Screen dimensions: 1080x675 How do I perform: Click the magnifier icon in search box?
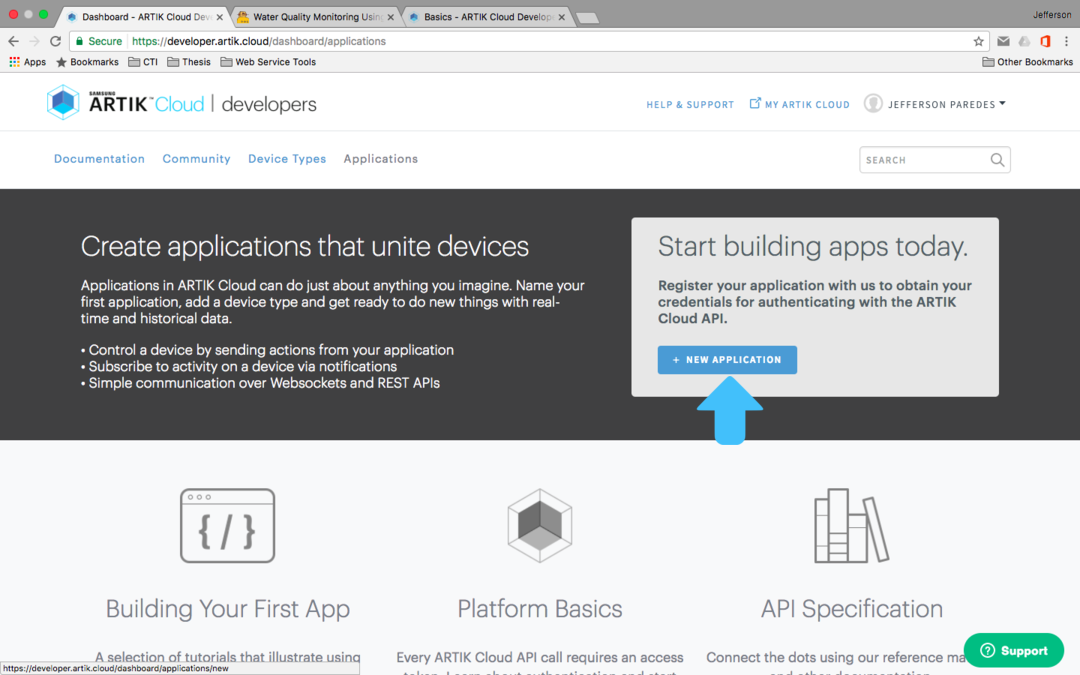click(x=997, y=160)
